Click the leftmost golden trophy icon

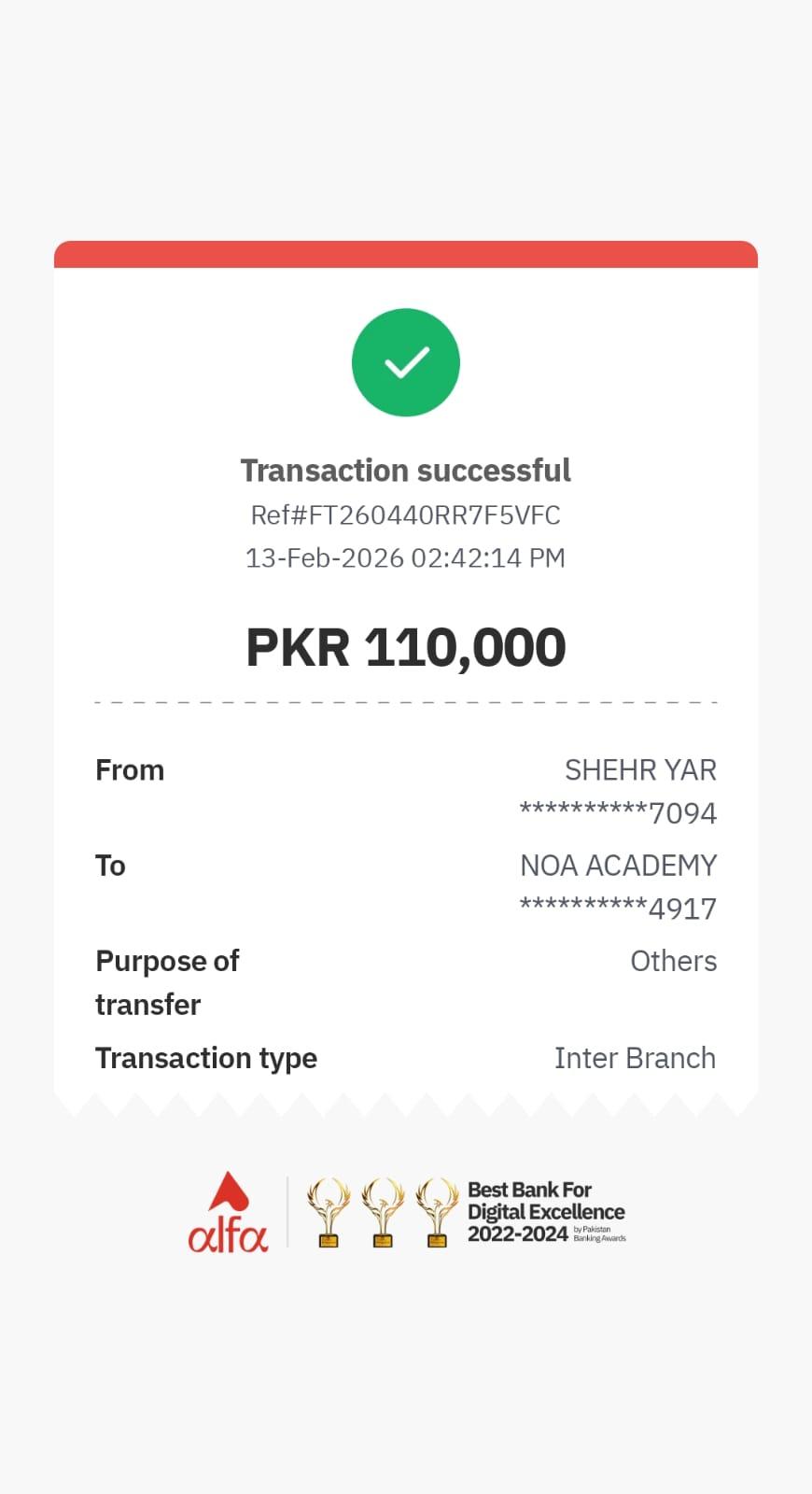click(x=329, y=1212)
